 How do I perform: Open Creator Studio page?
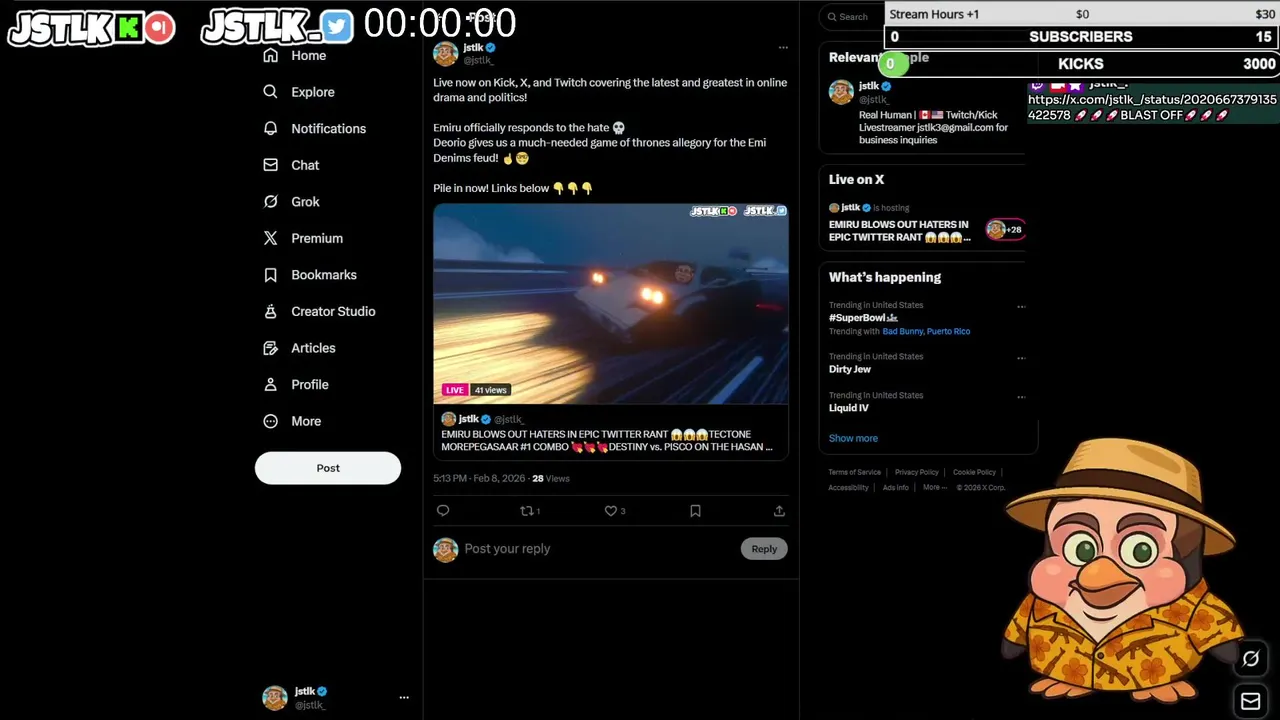pyautogui.click(x=333, y=312)
